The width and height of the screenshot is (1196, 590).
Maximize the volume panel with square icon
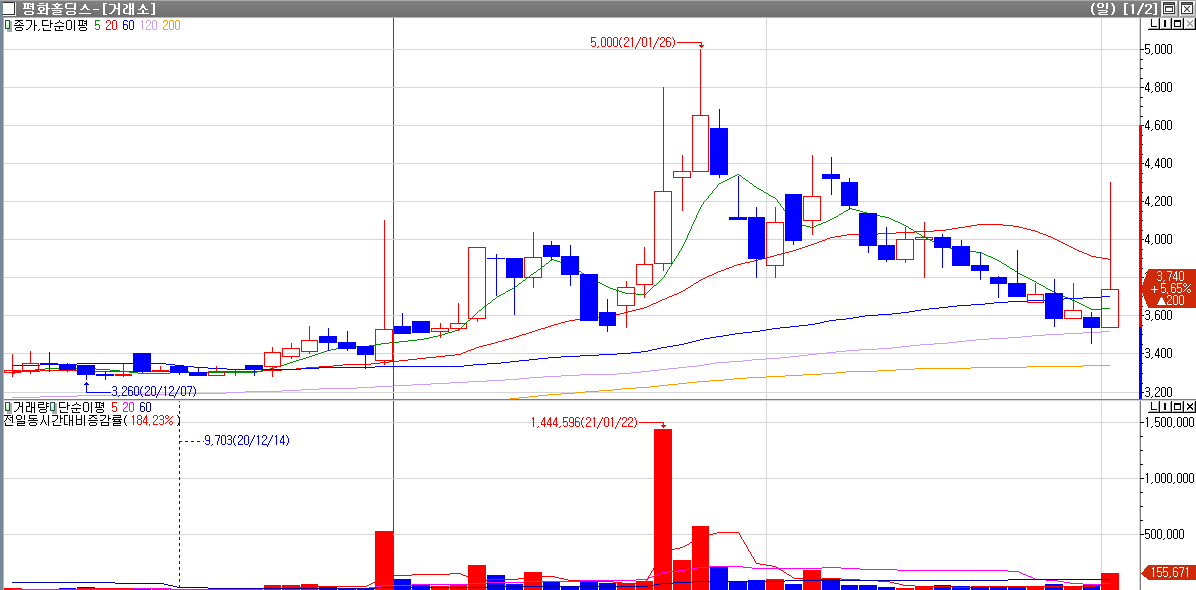click(x=1176, y=406)
